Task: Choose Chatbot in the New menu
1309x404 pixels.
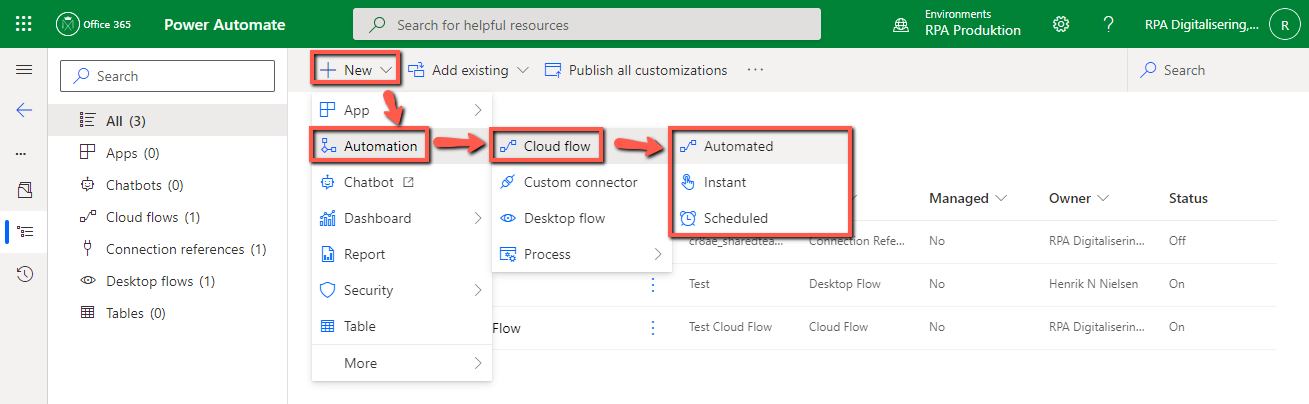Action: tap(401, 182)
